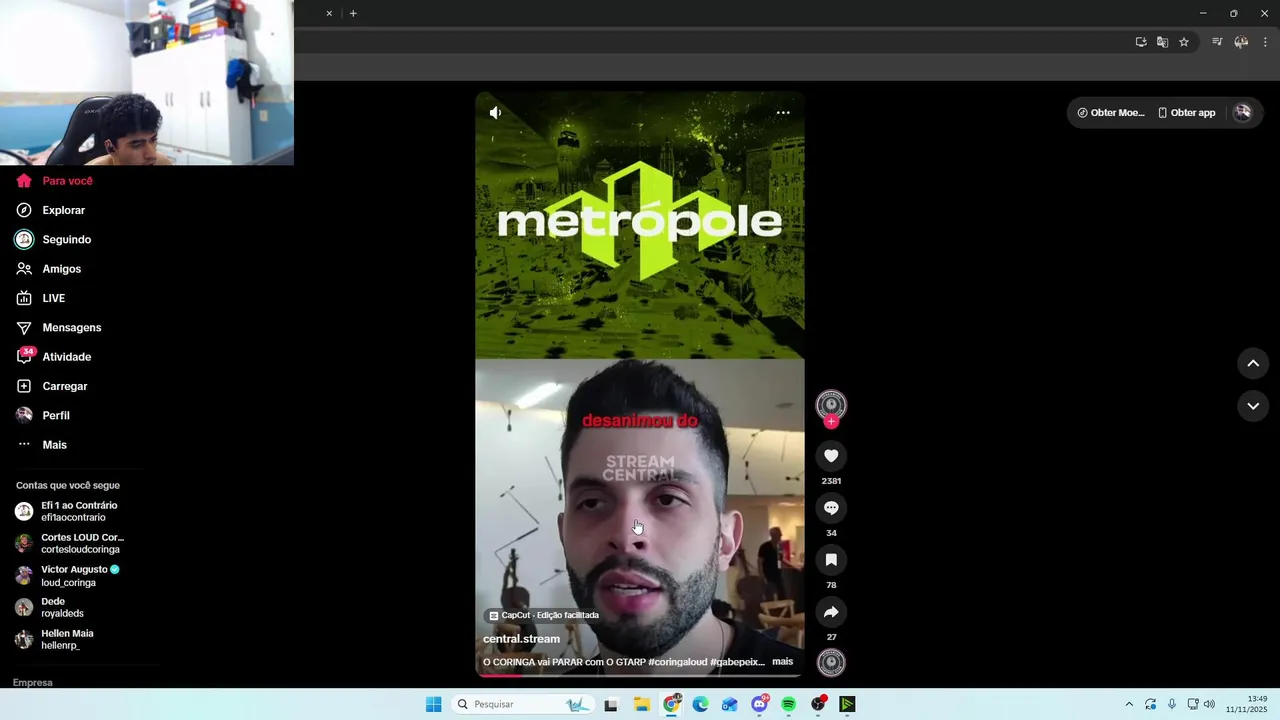
Task: Click the video to pause playback
Action: (x=640, y=385)
